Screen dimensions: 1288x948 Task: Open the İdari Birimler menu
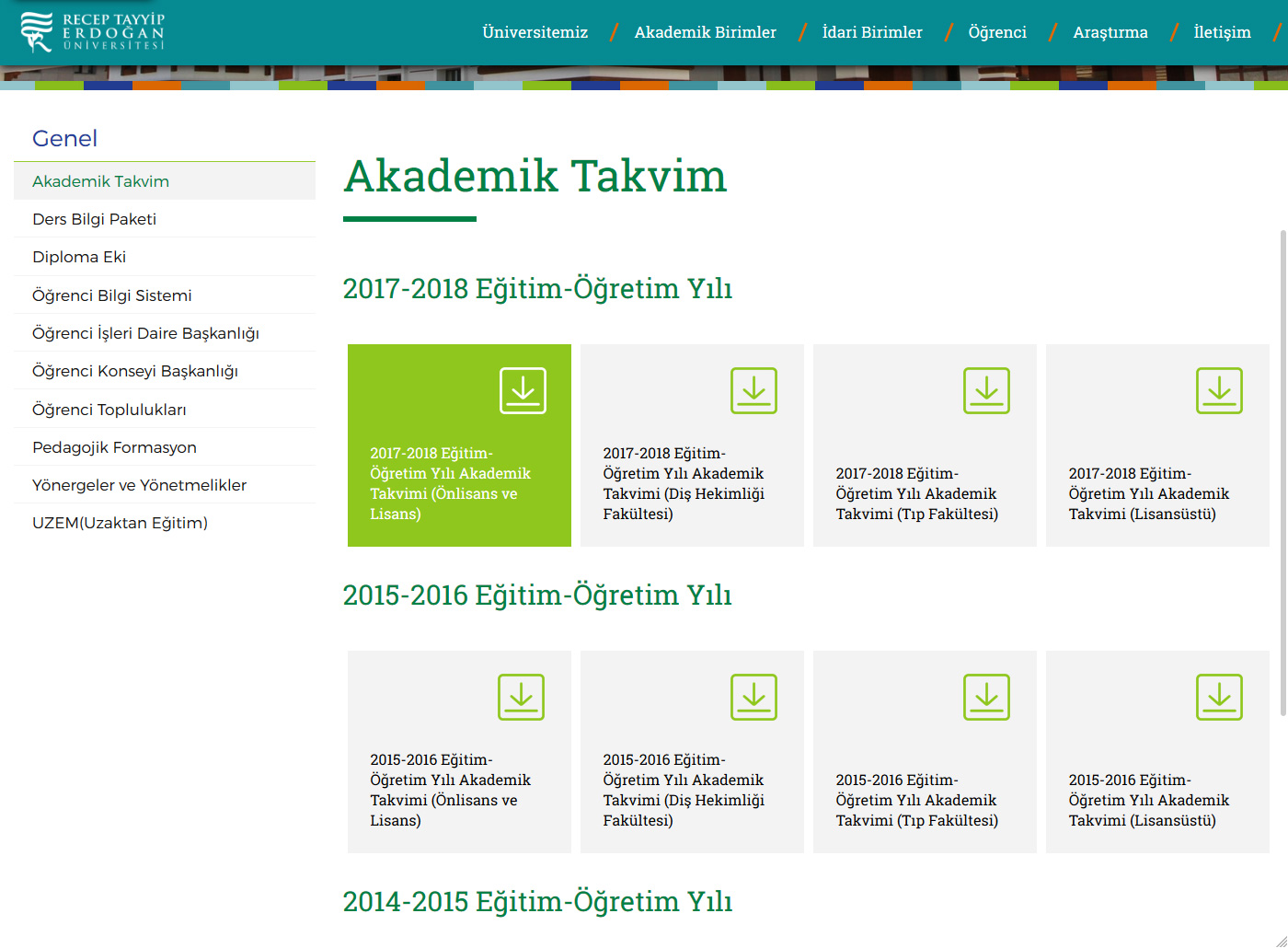click(872, 32)
